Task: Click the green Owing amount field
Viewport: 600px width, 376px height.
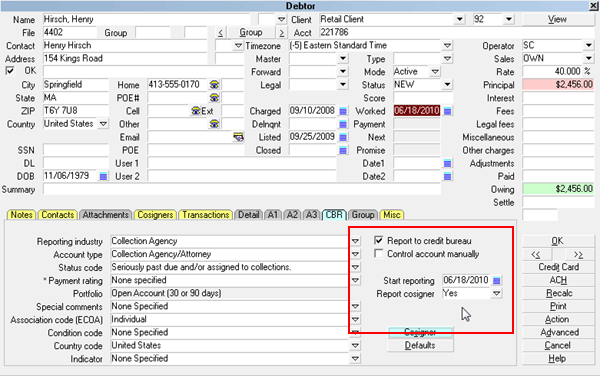Action: click(558, 189)
